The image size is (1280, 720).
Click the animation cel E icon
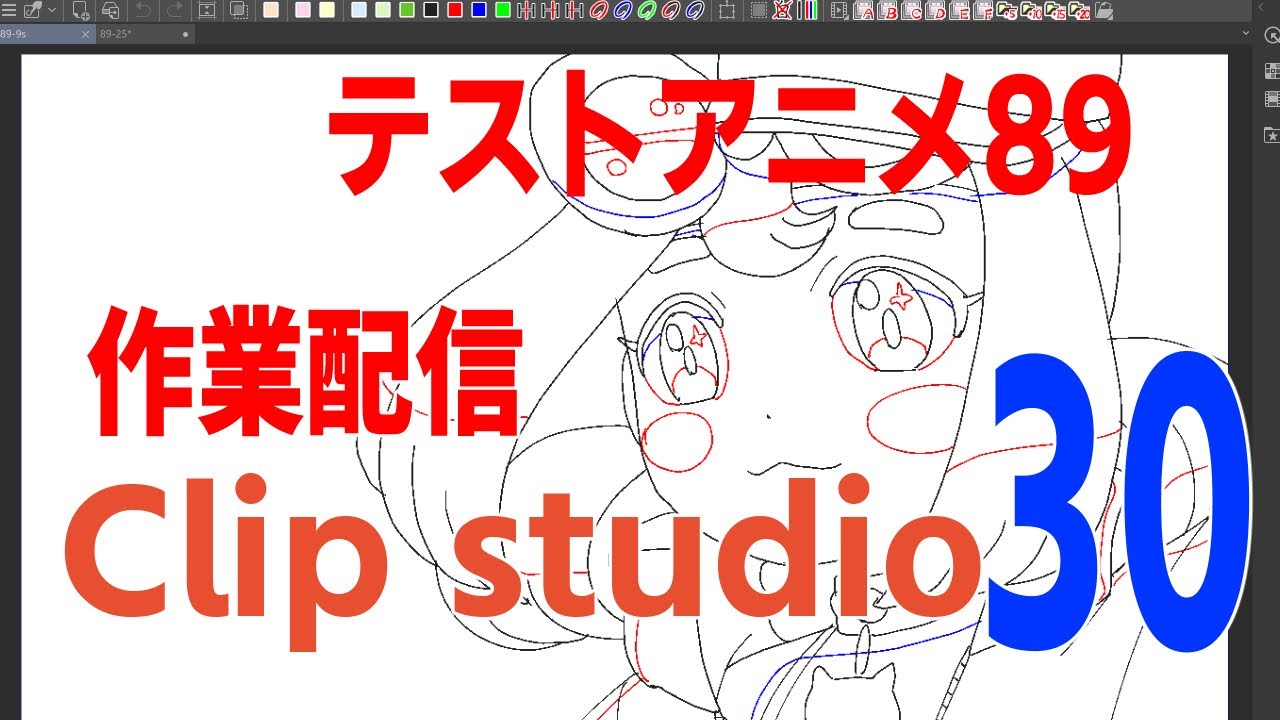[960, 10]
